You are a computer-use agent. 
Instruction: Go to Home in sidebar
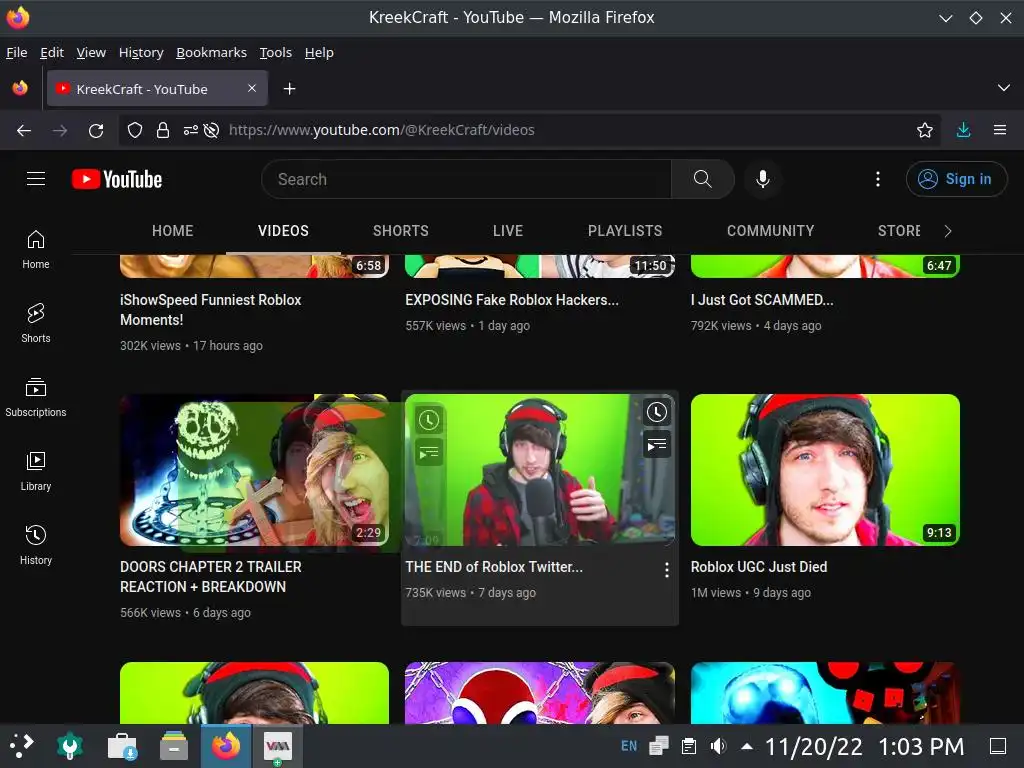tap(36, 250)
